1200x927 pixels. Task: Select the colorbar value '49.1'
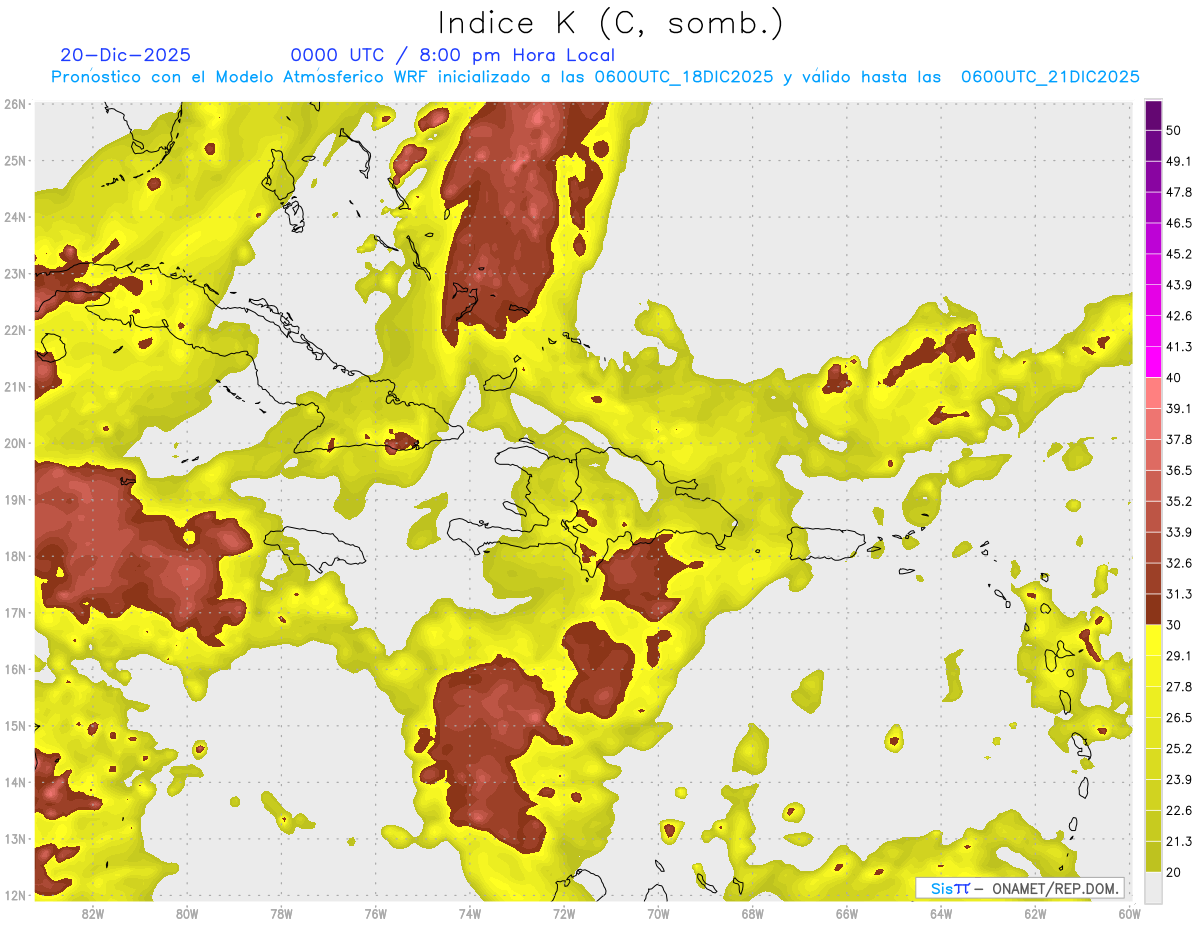pos(1179,161)
